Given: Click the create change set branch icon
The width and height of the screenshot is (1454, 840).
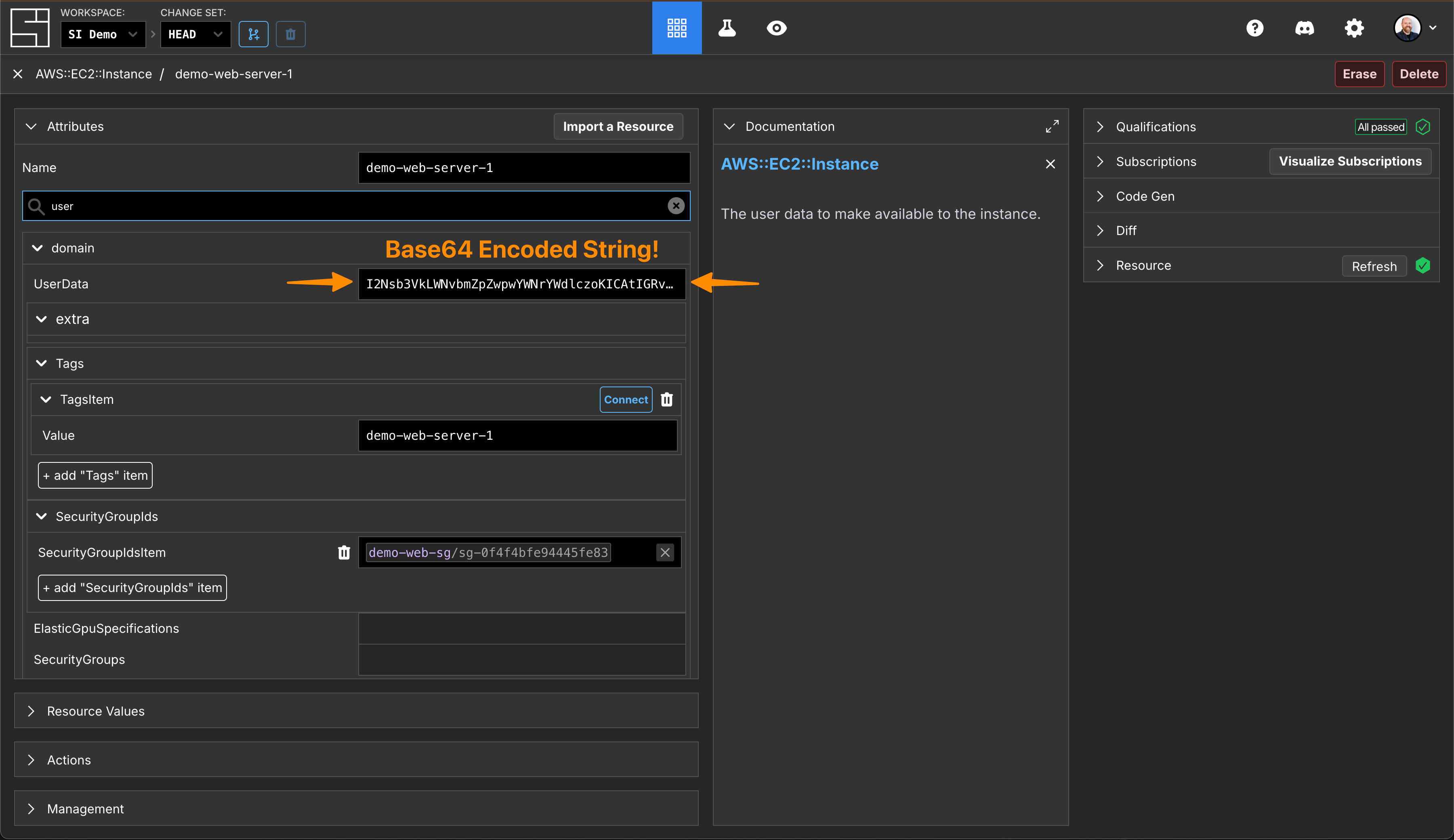Looking at the screenshot, I should (253, 34).
